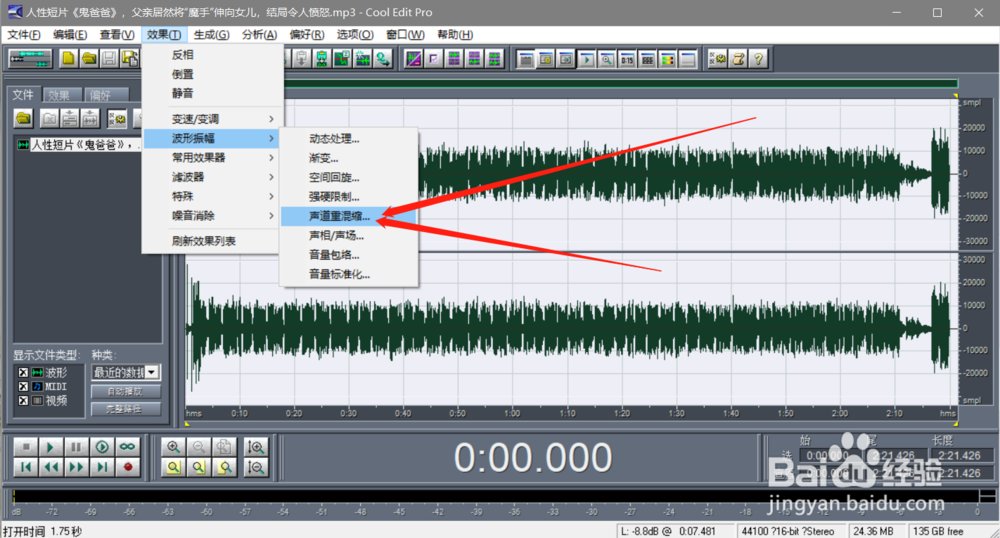Image resolution: width=1000 pixels, height=538 pixels.
Task: Toggle the 视频 file type checkbox
Action: tap(23, 400)
